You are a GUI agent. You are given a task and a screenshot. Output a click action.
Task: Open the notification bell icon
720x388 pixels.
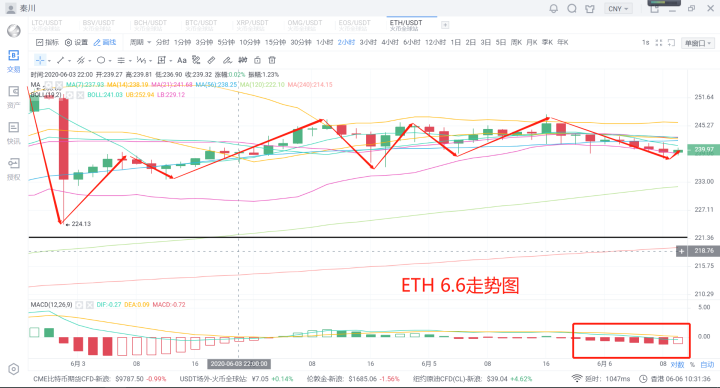pyautogui.click(x=554, y=8)
